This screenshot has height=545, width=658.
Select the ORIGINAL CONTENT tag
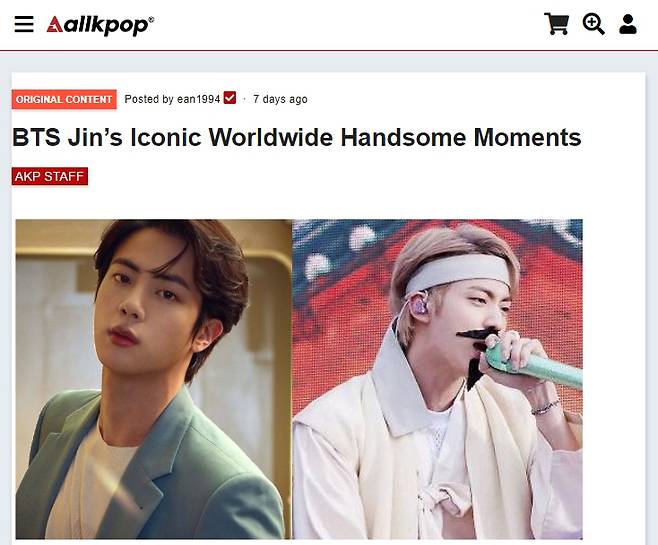pyautogui.click(x=64, y=99)
